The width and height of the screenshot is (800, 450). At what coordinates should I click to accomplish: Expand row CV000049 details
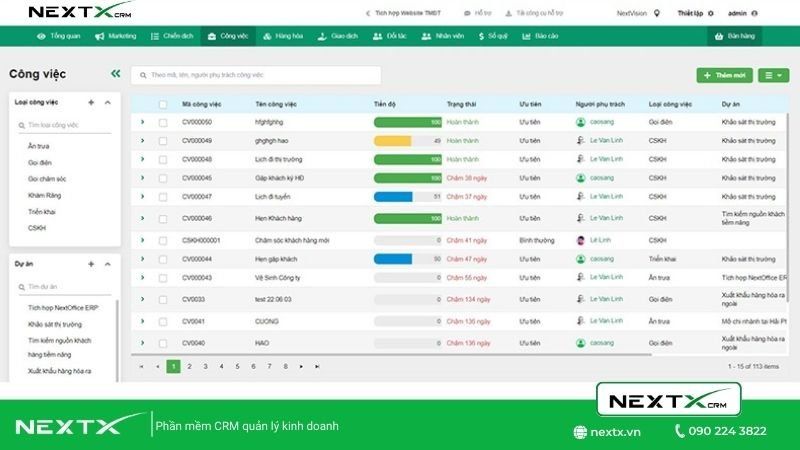[142, 140]
